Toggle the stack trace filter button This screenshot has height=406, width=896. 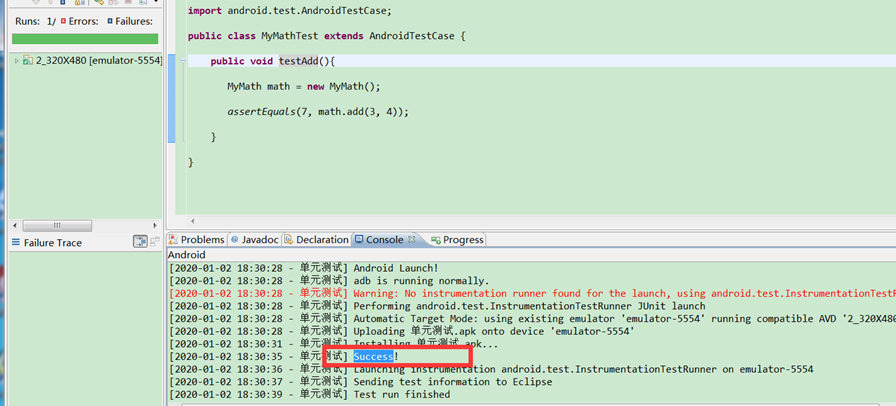pos(140,242)
